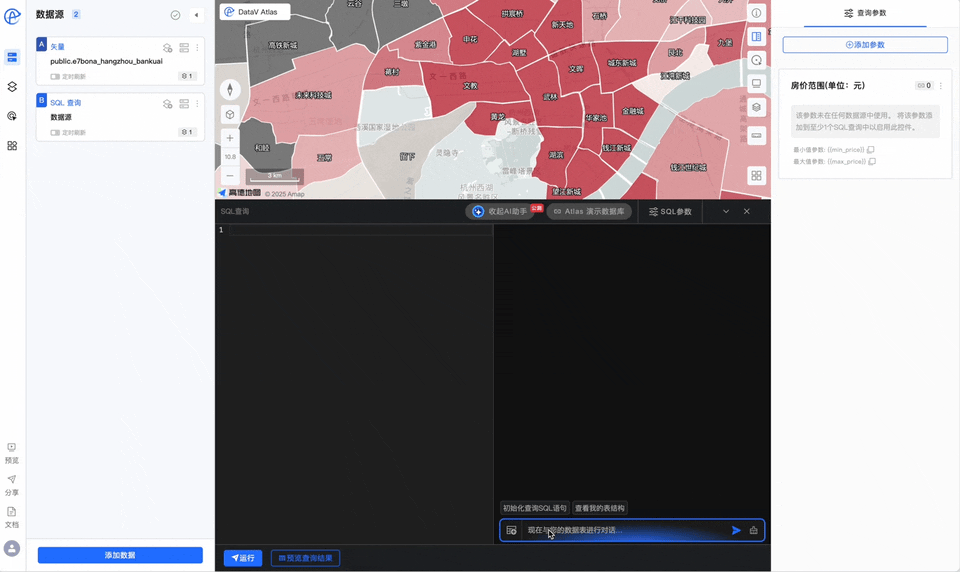Screen dimensions: 960x572
Task: Select the data source sidebar icon
Action: point(12,58)
